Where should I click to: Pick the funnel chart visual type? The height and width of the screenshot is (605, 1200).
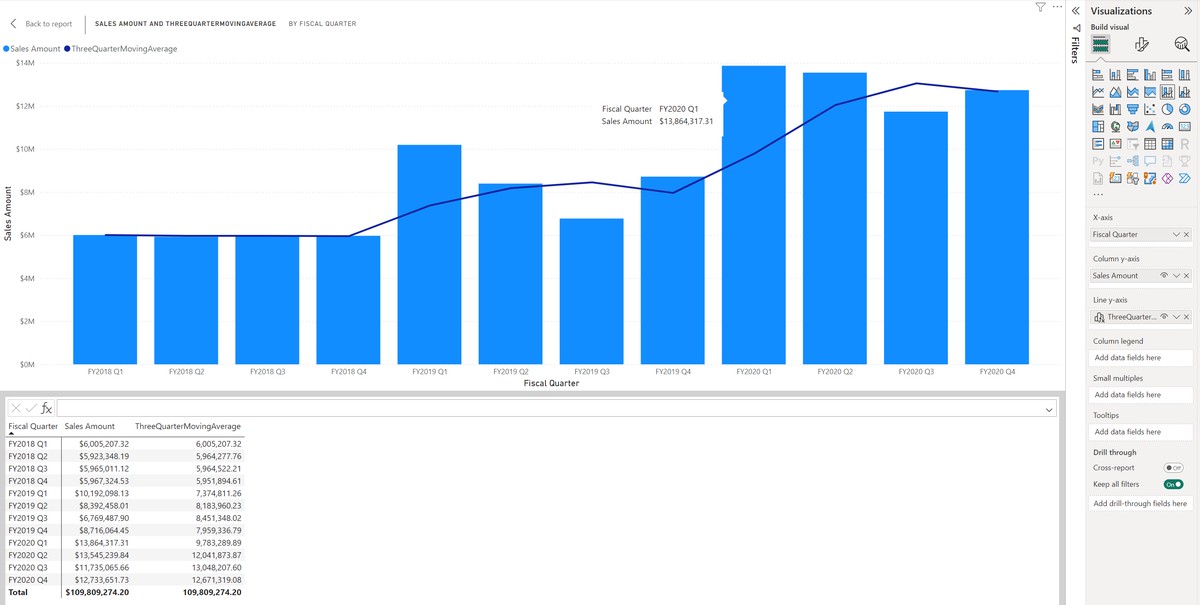(x=1133, y=109)
